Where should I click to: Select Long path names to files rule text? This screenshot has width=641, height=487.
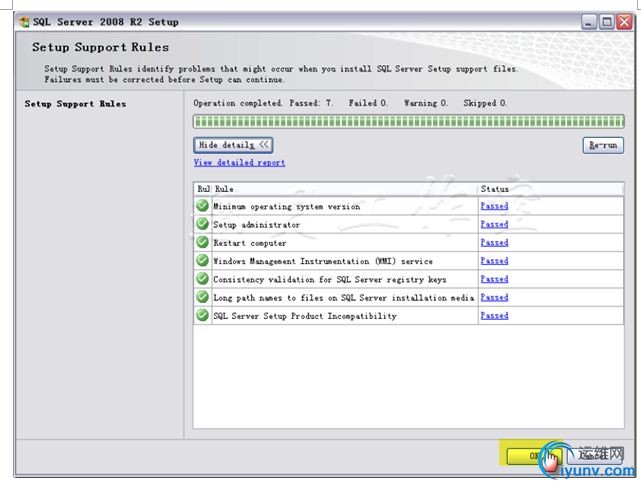(343, 298)
